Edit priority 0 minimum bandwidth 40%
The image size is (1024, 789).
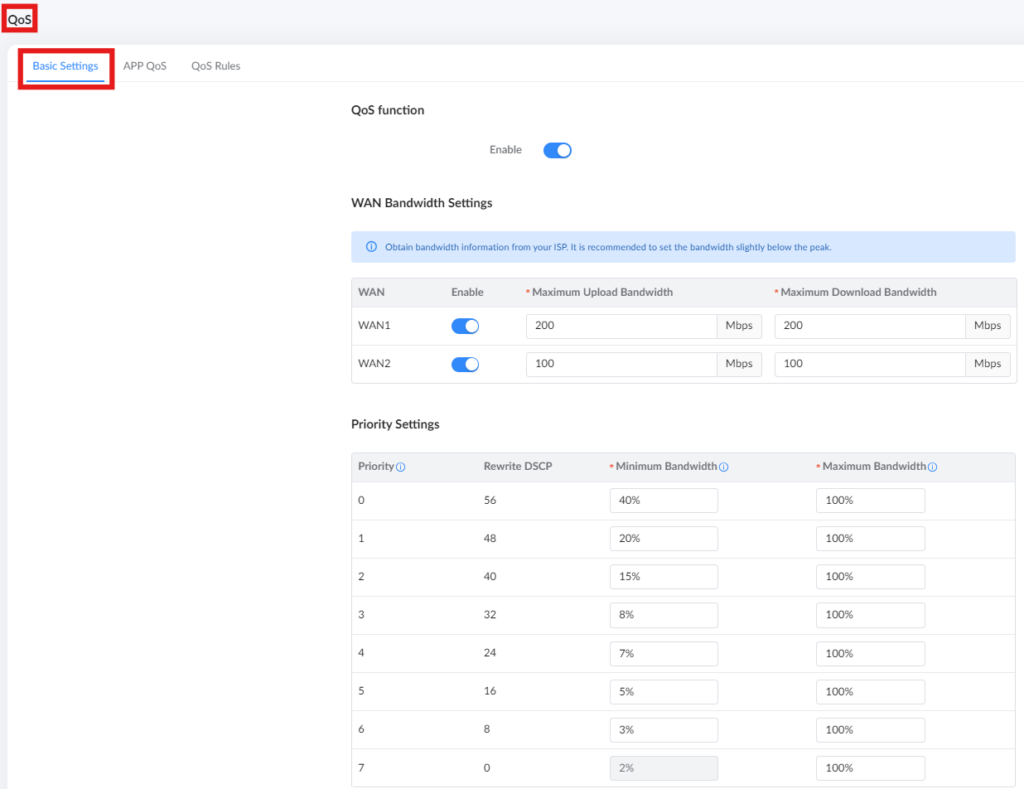pyautogui.click(x=664, y=500)
